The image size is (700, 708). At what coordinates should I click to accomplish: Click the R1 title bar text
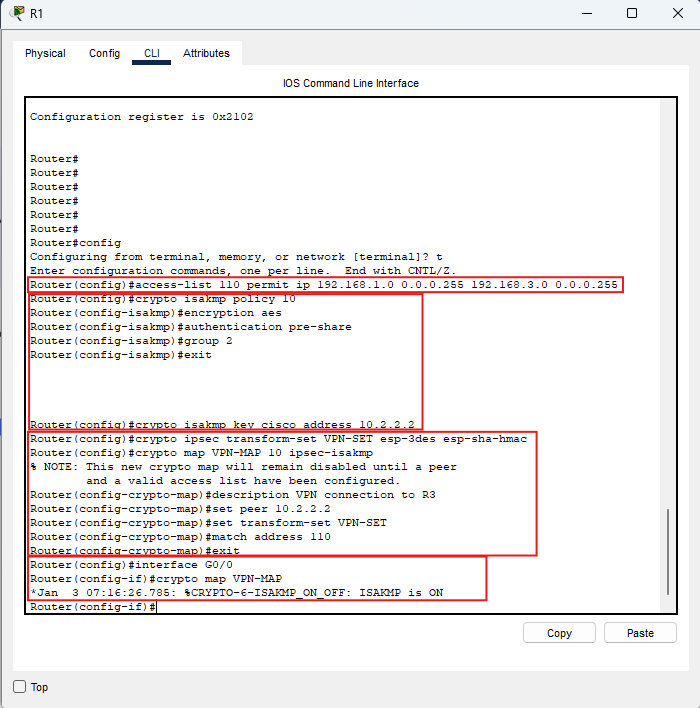(37, 13)
